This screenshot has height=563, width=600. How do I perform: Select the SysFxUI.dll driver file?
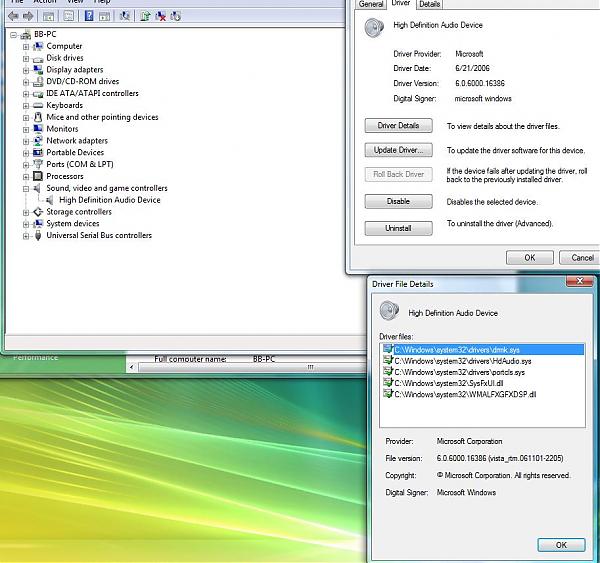[x=443, y=383]
